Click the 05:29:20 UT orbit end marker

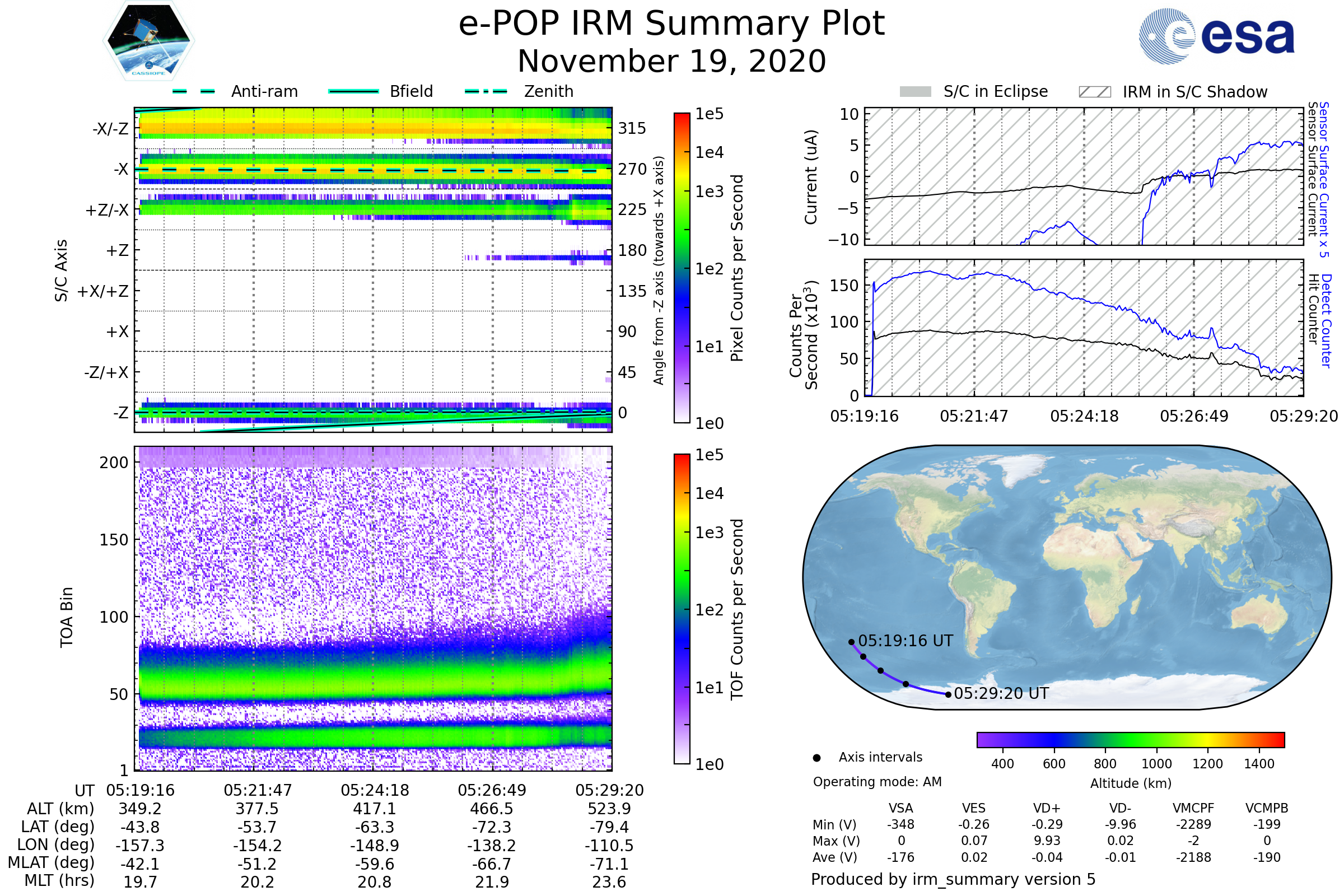click(x=948, y=695)
